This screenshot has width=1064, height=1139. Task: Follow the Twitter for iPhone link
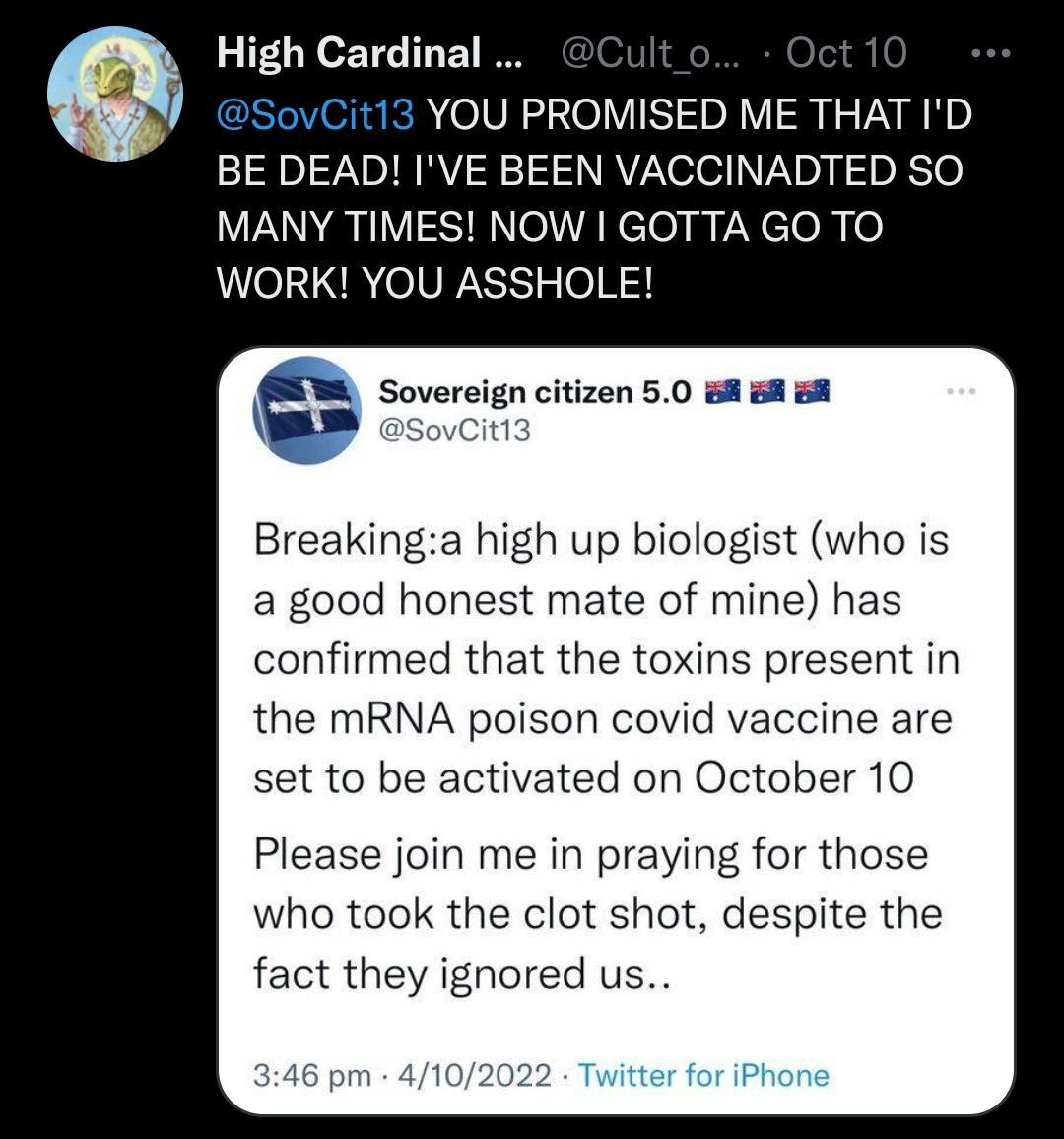click(x=703, y=1074)
